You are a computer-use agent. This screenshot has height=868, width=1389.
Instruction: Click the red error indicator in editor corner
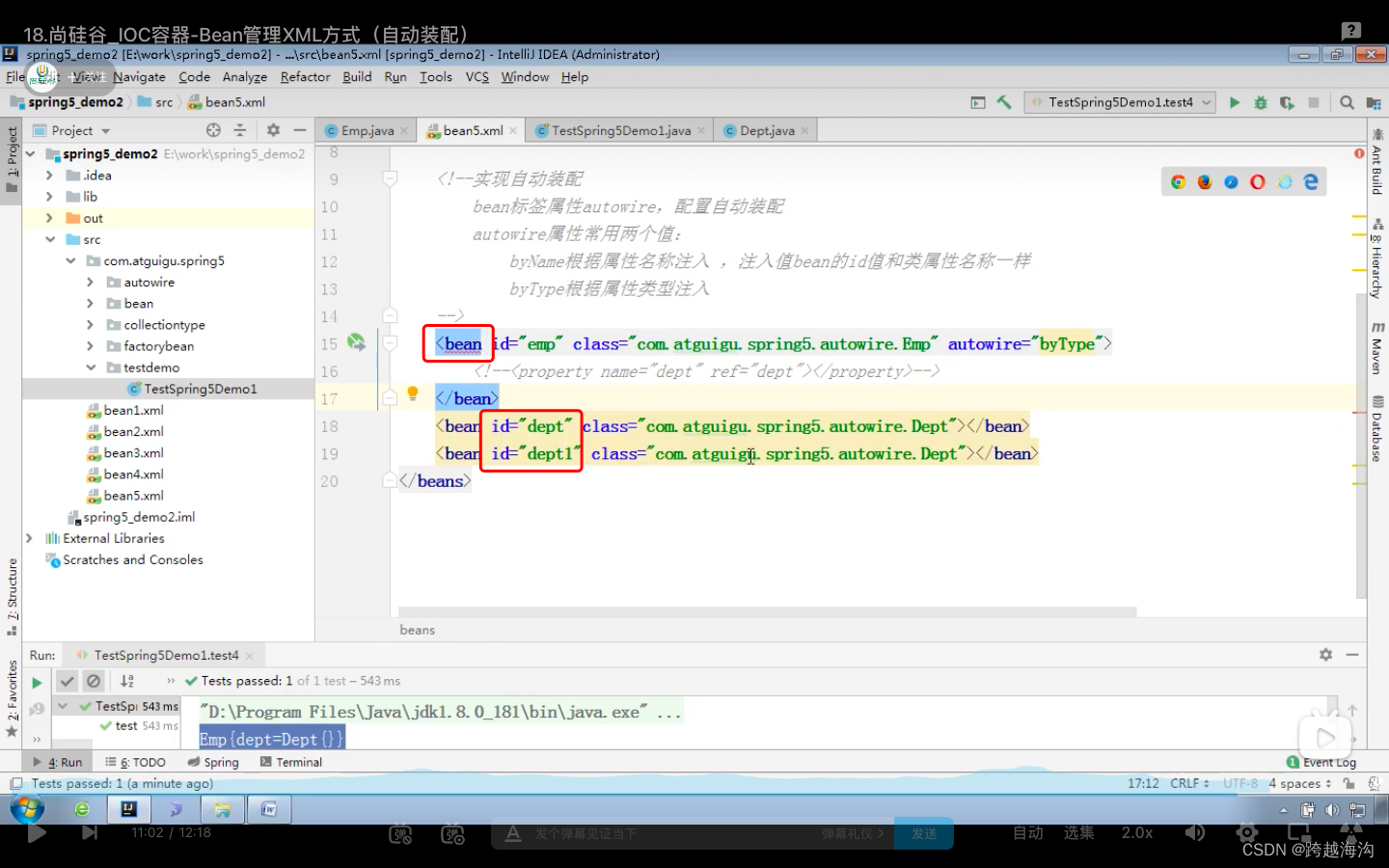tap(1359, 152)
